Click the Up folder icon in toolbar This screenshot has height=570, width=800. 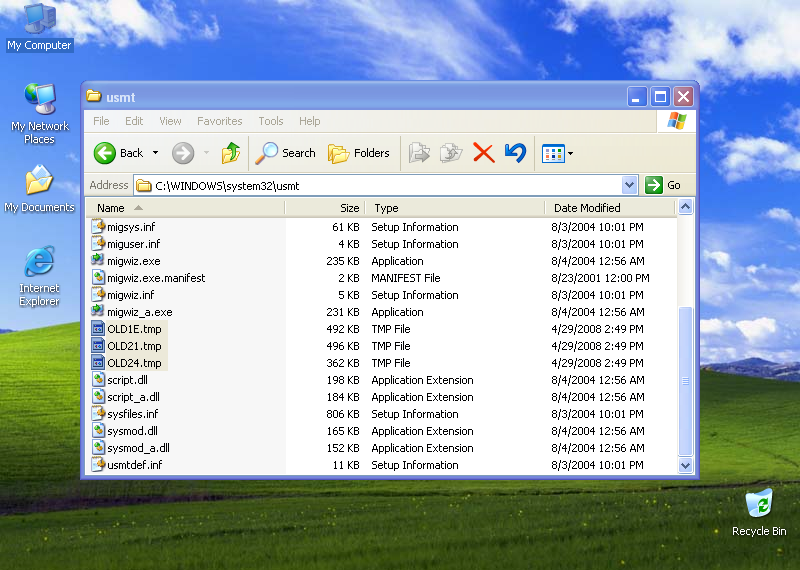(231, 153)
